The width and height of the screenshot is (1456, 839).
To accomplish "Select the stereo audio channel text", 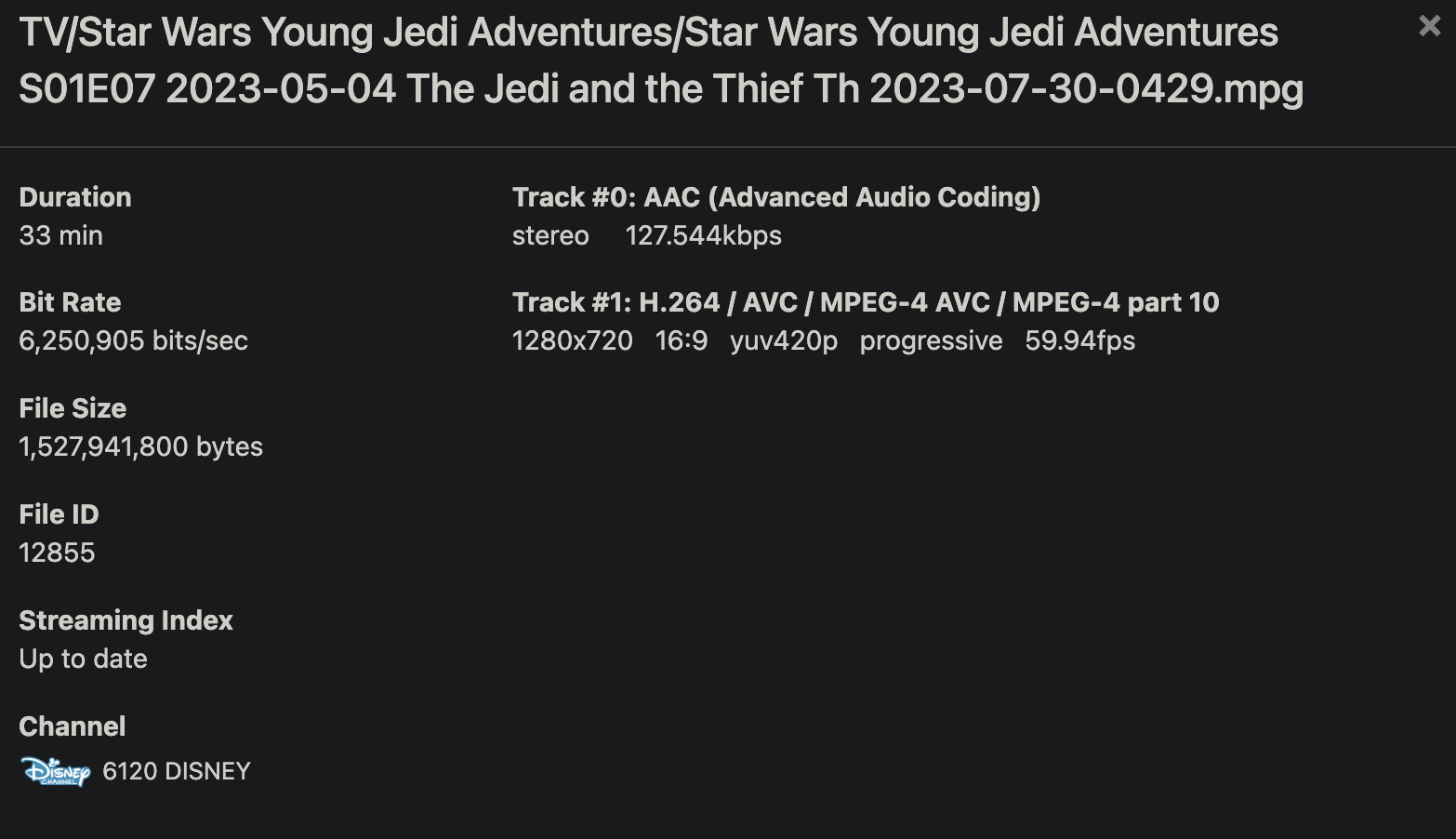I will tap(550, 235).
